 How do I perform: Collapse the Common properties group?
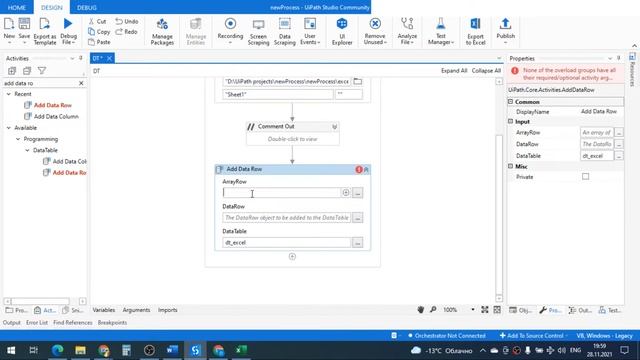coord(510,101)
